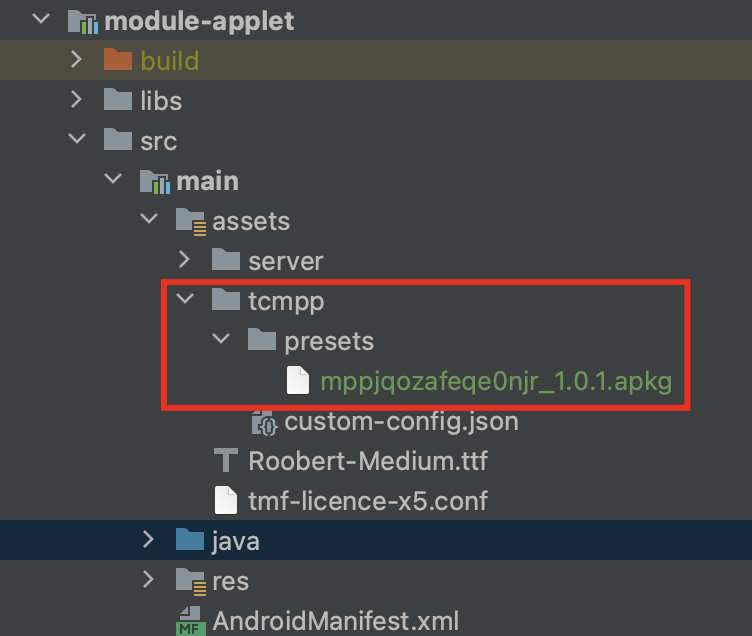Viewport: 752px width, 636px height.
Task: Click the res resource folder icon
Action: tap(190, 581)
